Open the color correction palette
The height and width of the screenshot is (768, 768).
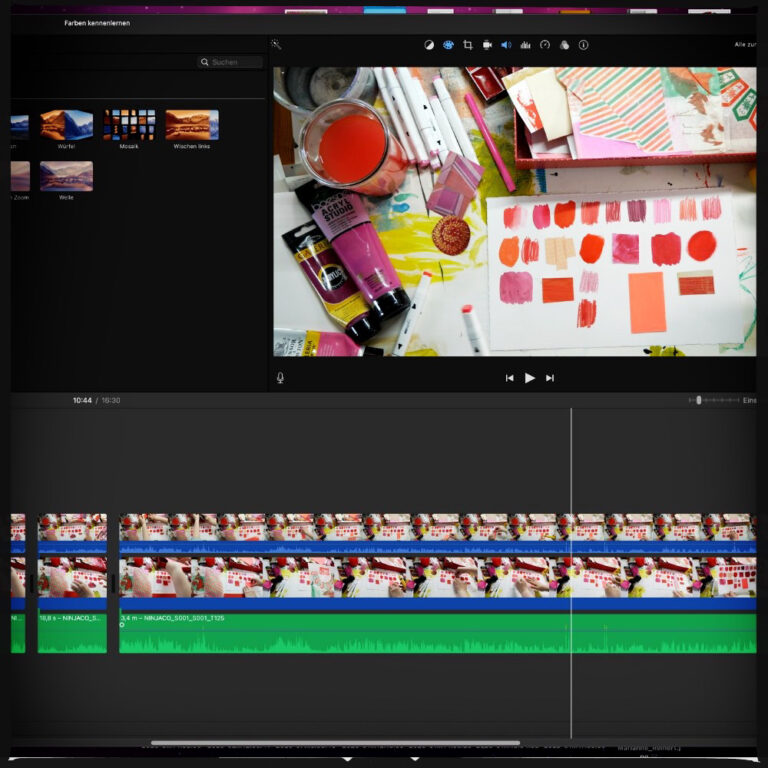point(448,45)
